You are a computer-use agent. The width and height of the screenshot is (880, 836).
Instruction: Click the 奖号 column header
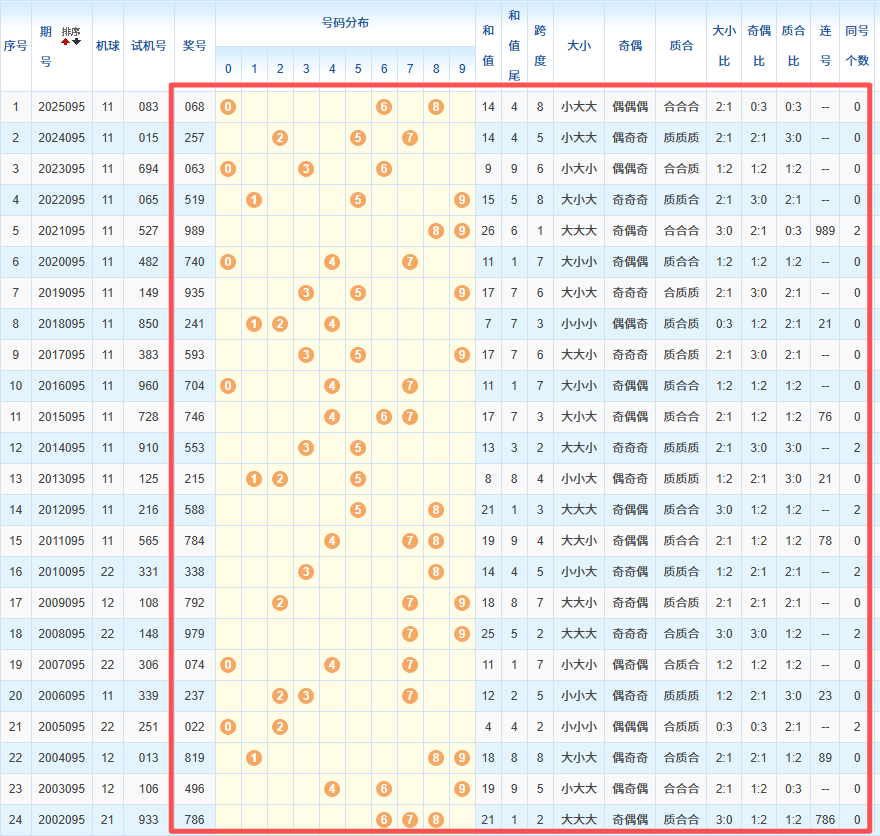point(195,45)
